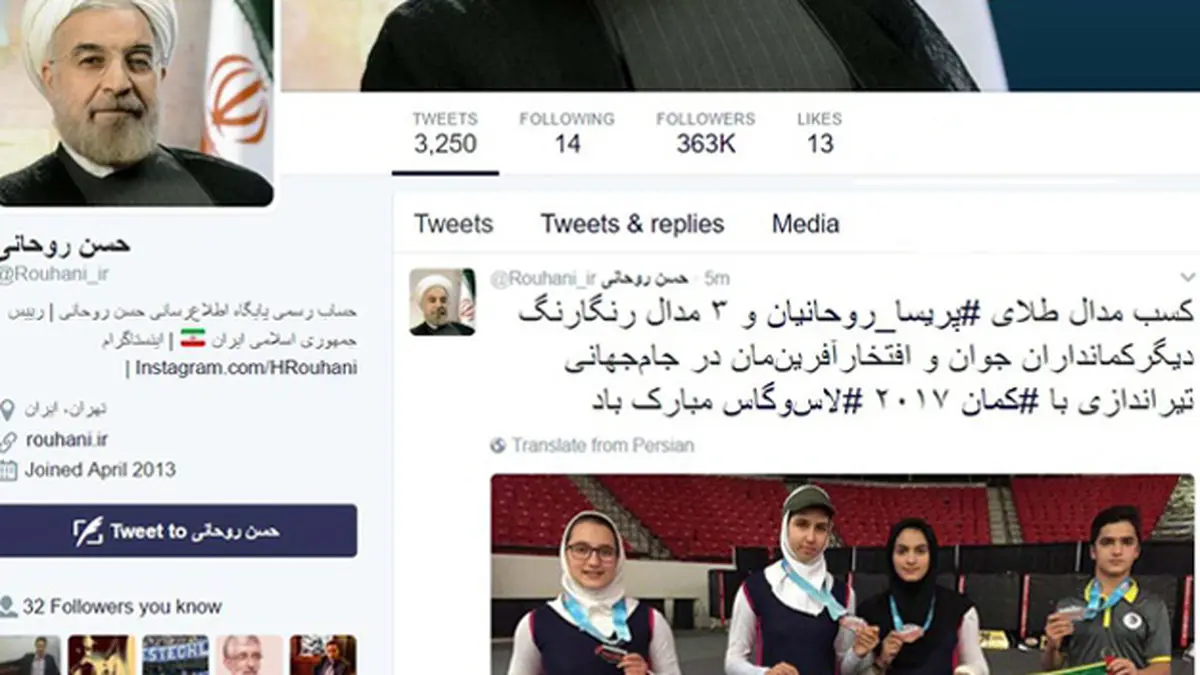
Task: Click Translate from Persian link
Action: [602, 446]
